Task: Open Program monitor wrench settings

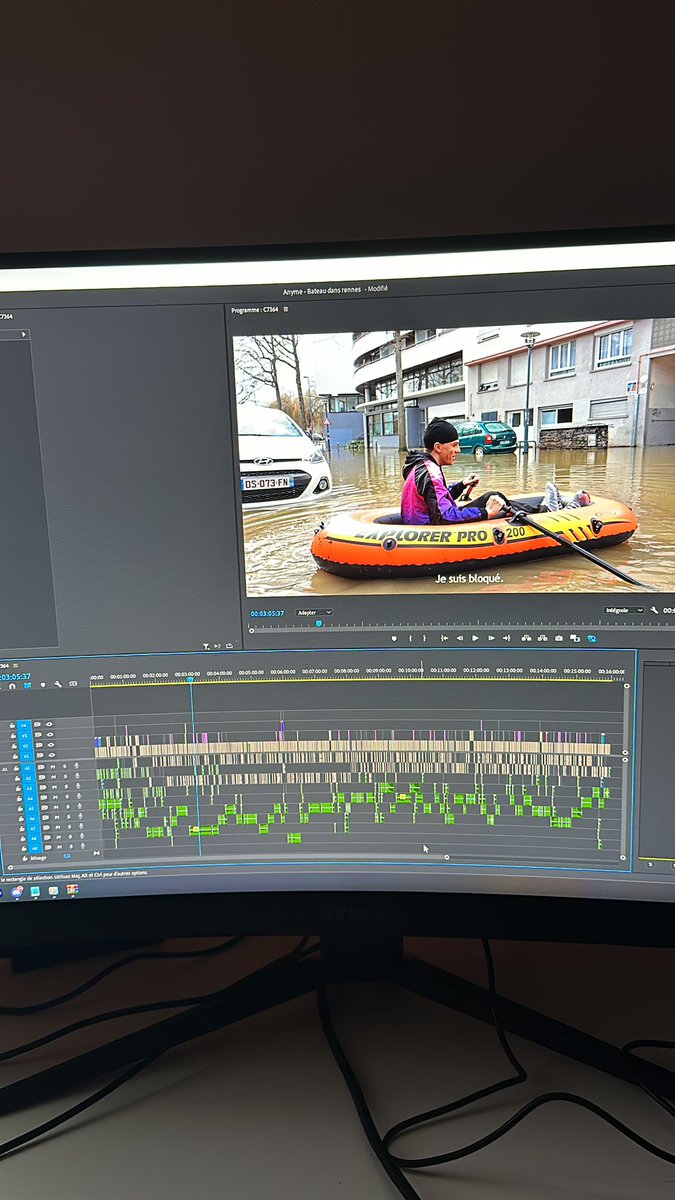Action: click(654, 610)
